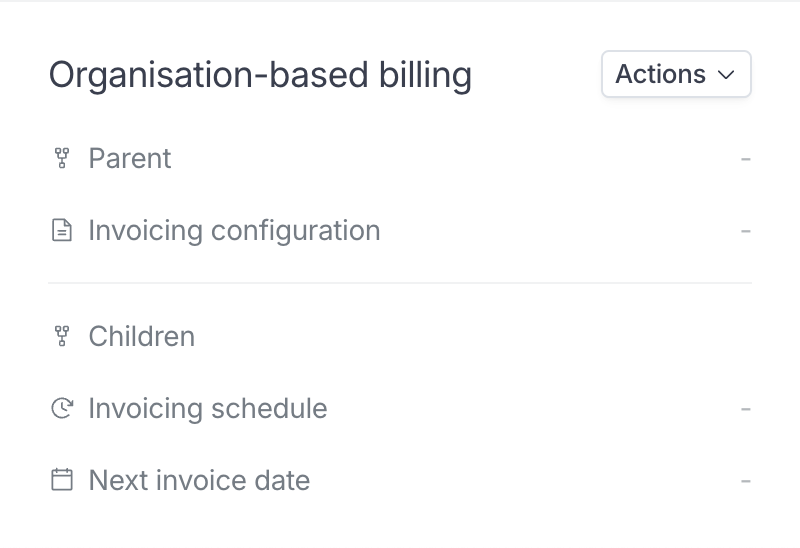Select the Children row label

(x=142, y=336)
